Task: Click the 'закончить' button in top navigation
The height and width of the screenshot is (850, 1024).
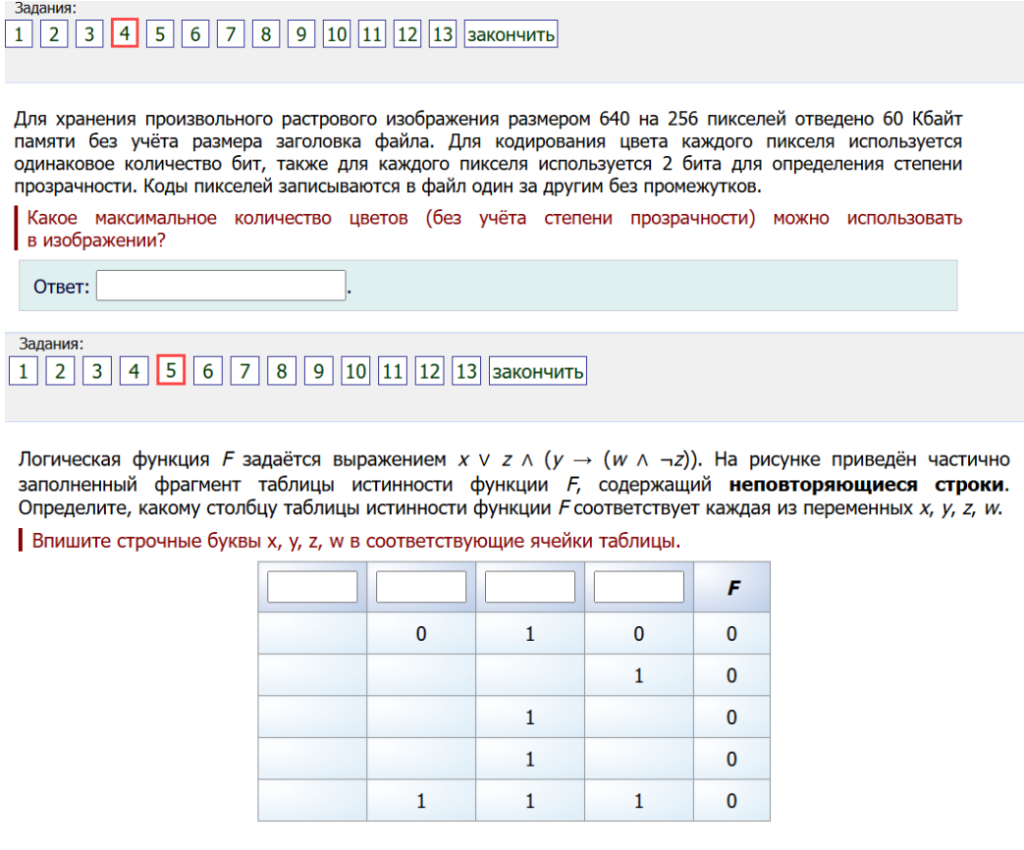Action: coord(510,34)
